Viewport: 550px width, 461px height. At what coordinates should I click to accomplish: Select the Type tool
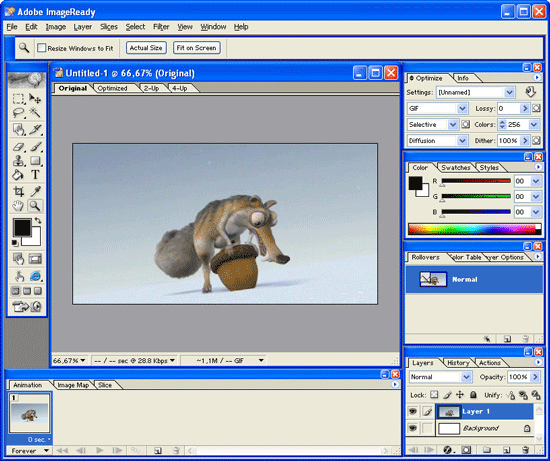click(35, 174)
